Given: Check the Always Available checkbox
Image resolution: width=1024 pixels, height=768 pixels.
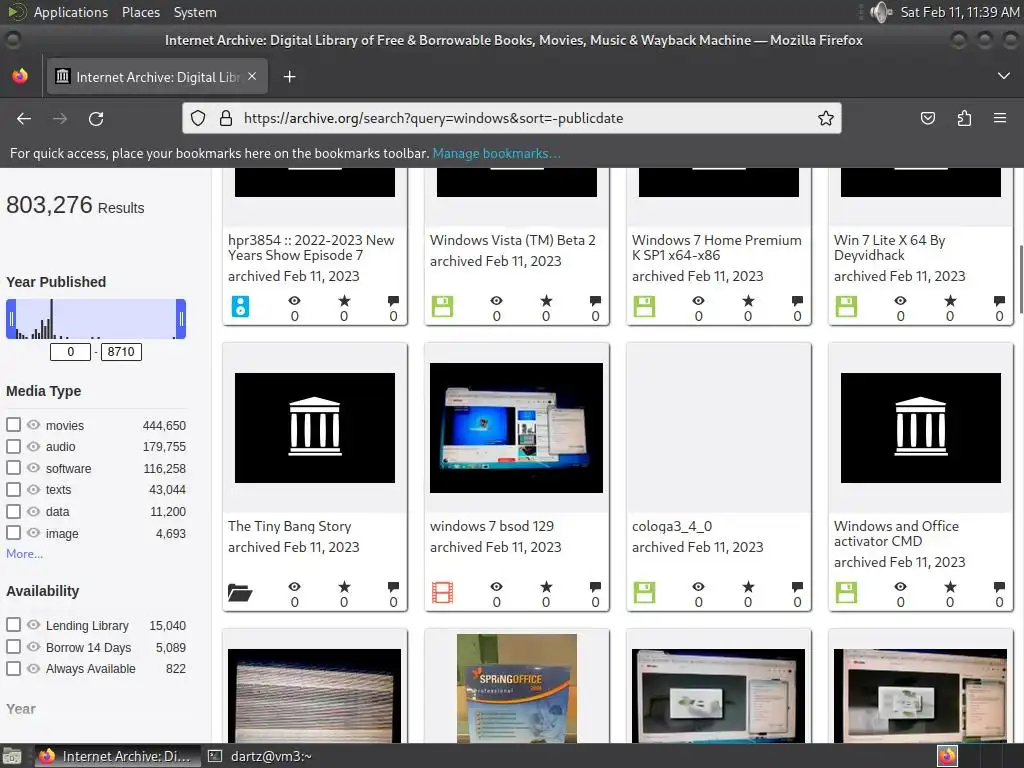Looking at the screenshot, I should (x=13, y=668).
